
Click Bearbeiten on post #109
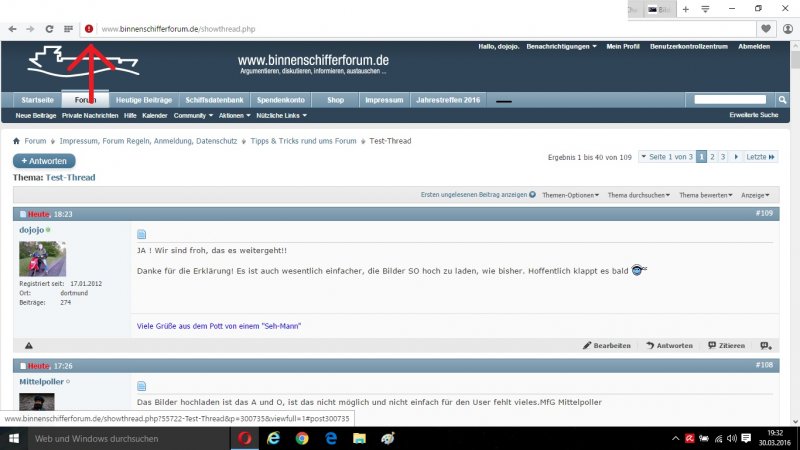tap(607, 345)
